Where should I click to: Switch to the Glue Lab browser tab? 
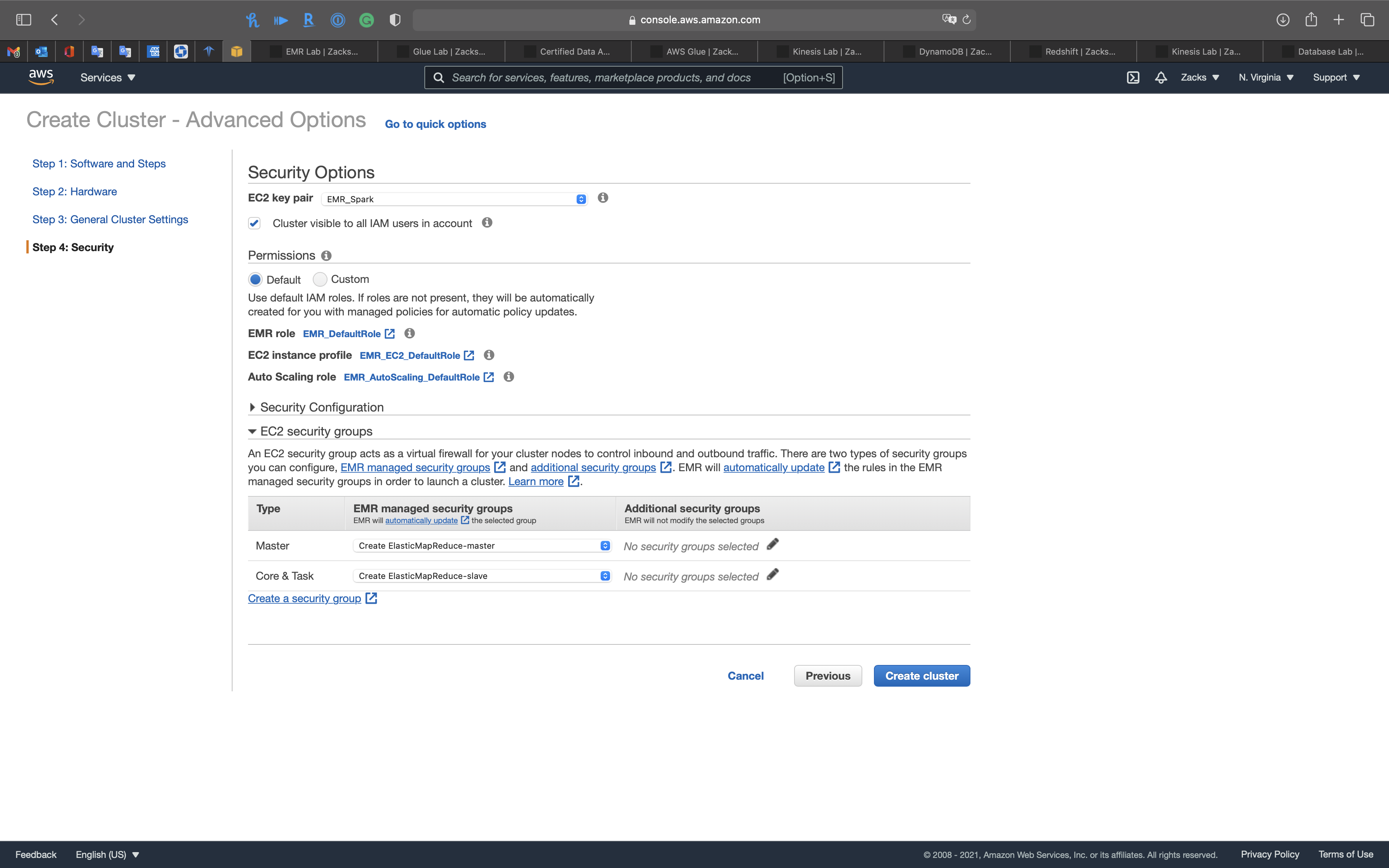[441, 52]
